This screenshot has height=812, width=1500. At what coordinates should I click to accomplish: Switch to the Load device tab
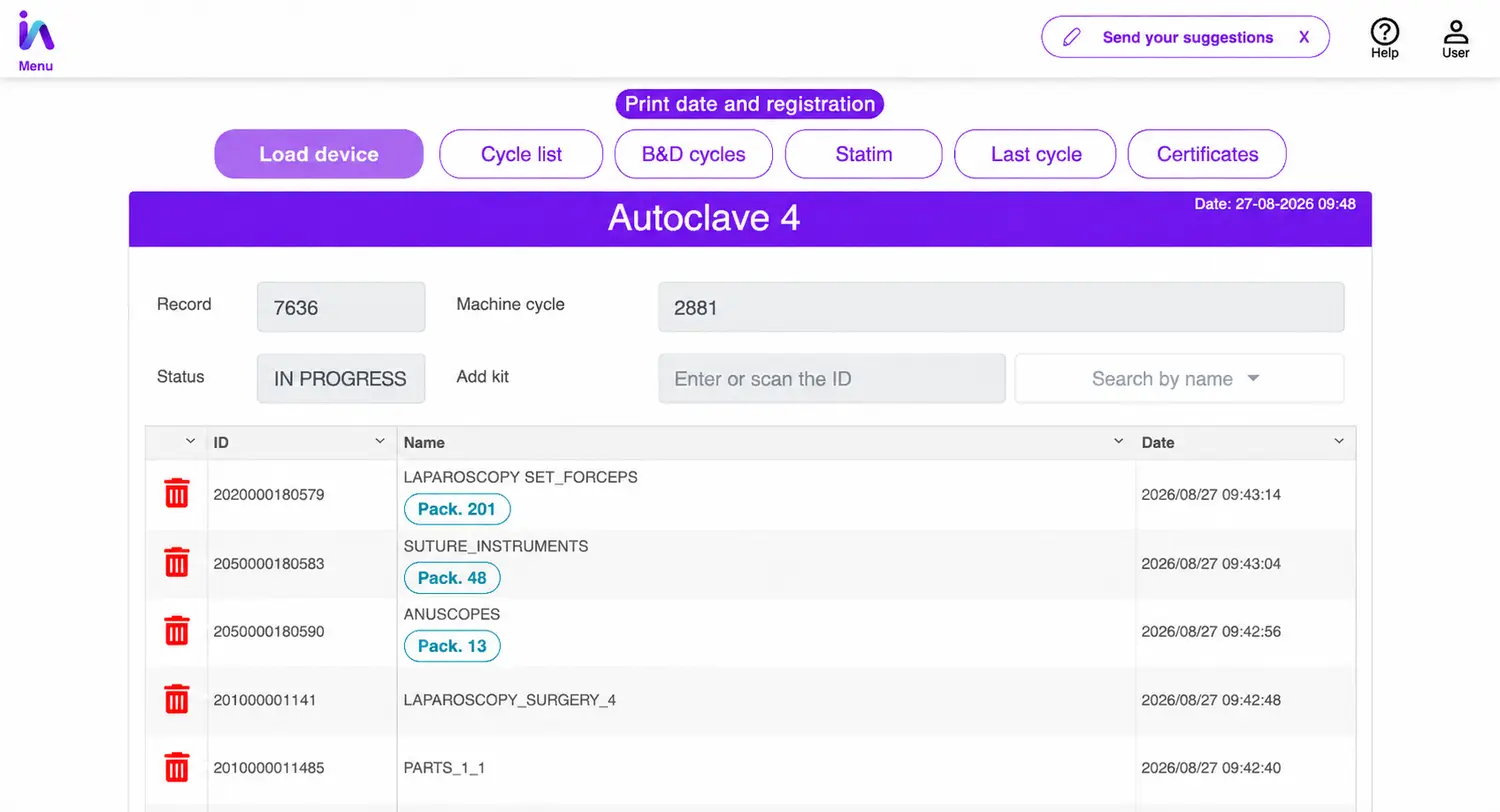coord(319,154)
